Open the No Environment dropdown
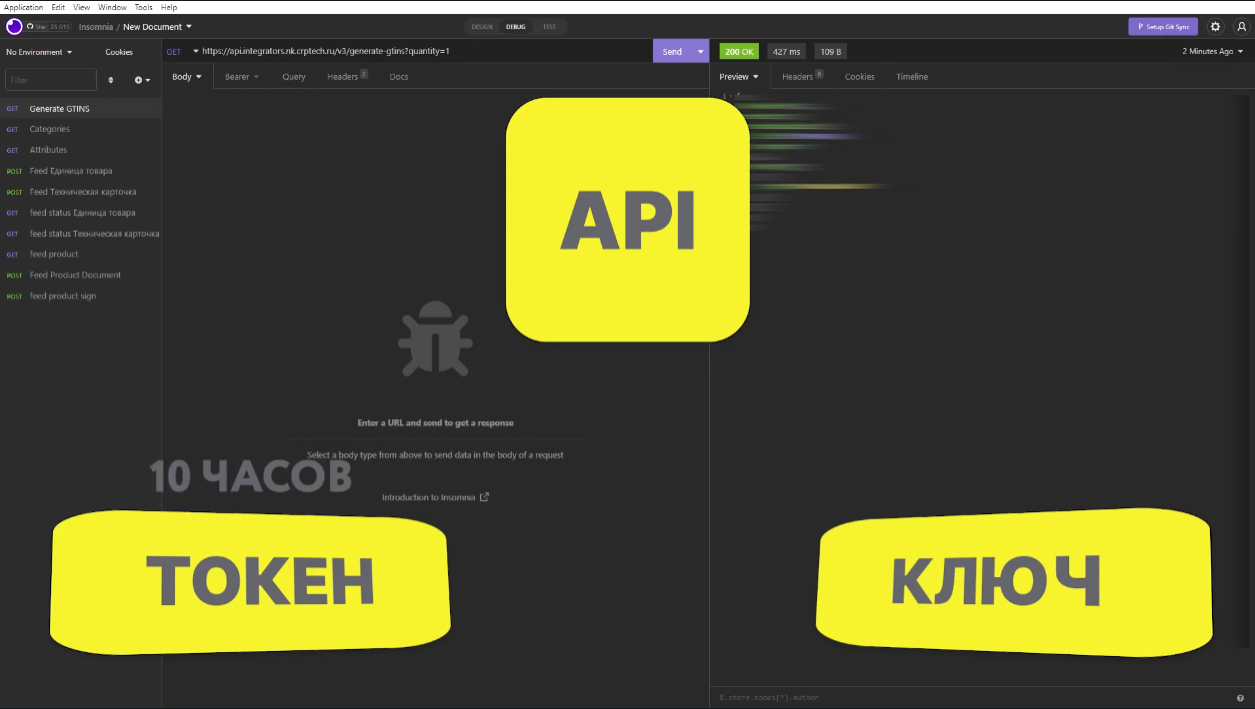The image size is (1255, 709). 39,52
